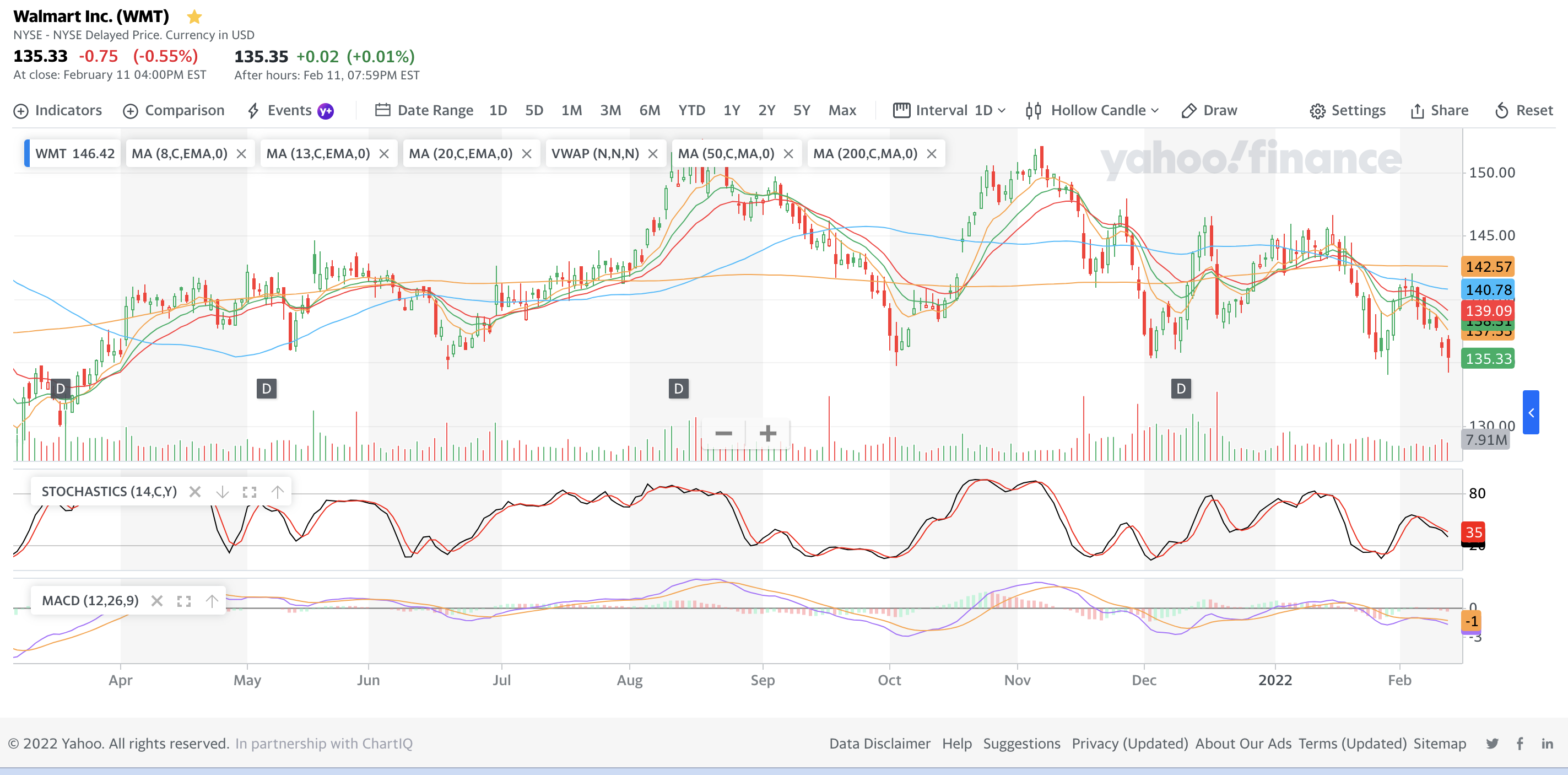Open the Events menu
The width and height of the screenshot is (1568, 775).
click(x=280, y=110)
